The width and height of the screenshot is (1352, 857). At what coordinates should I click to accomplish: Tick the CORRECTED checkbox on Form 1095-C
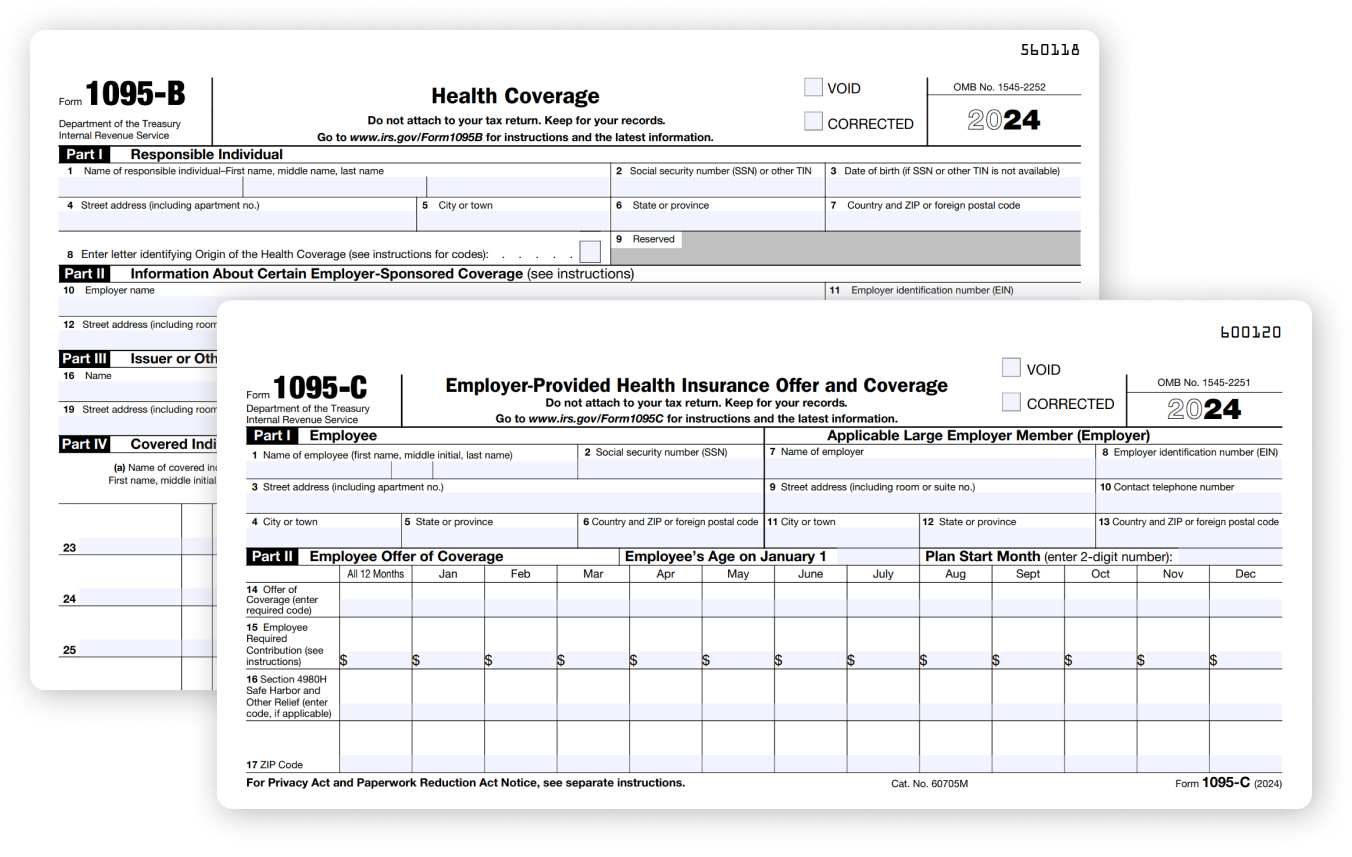[1011, 403]
